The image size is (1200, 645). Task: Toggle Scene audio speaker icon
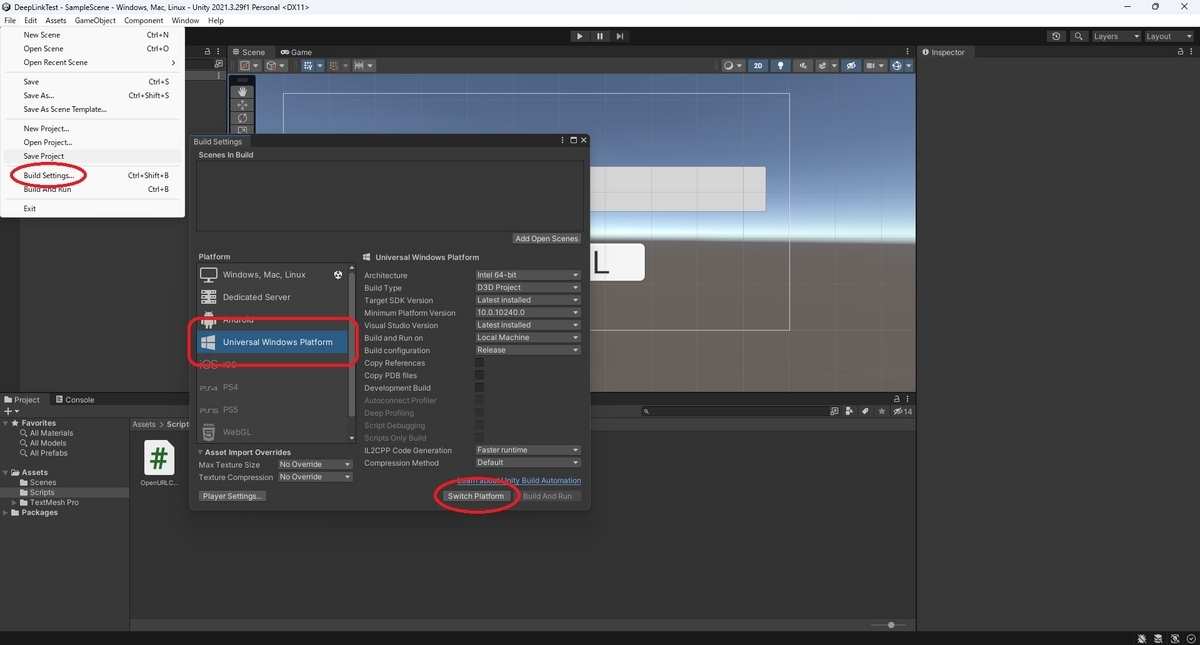(x=804, y=66)
